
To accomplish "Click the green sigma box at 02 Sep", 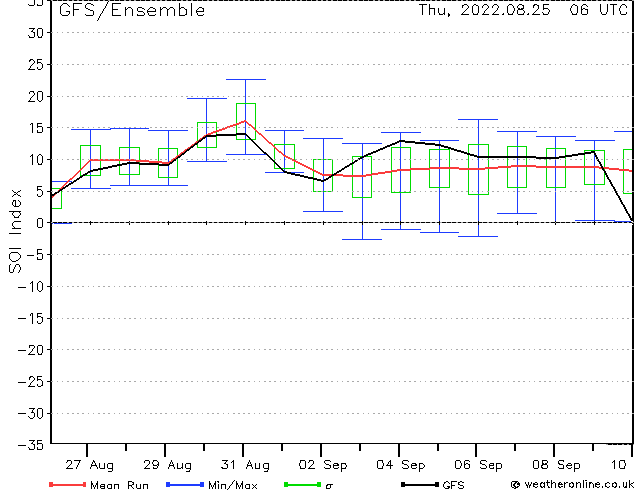I will coord(323,175).
